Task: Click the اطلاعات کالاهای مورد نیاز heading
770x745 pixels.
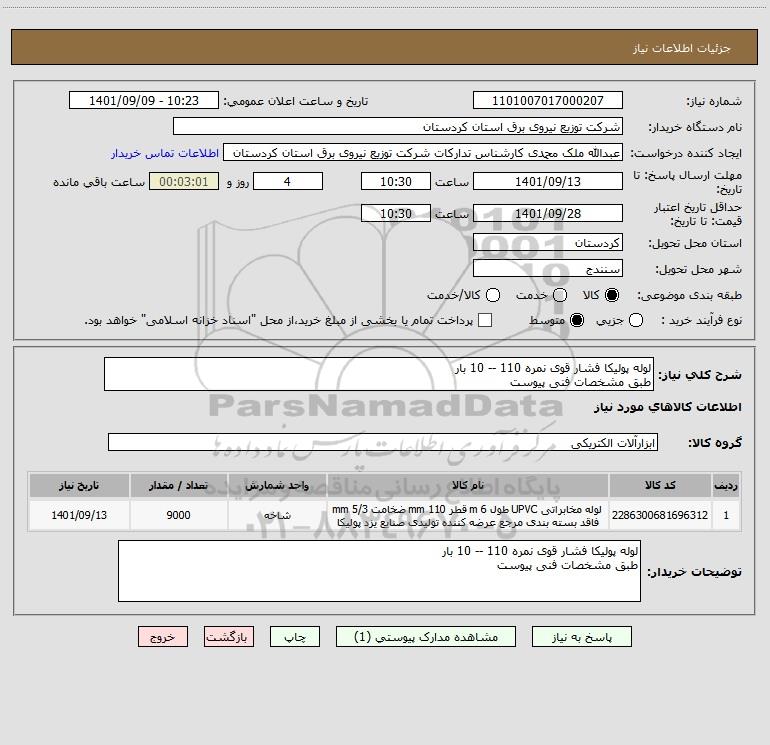Action: (667, 407)
